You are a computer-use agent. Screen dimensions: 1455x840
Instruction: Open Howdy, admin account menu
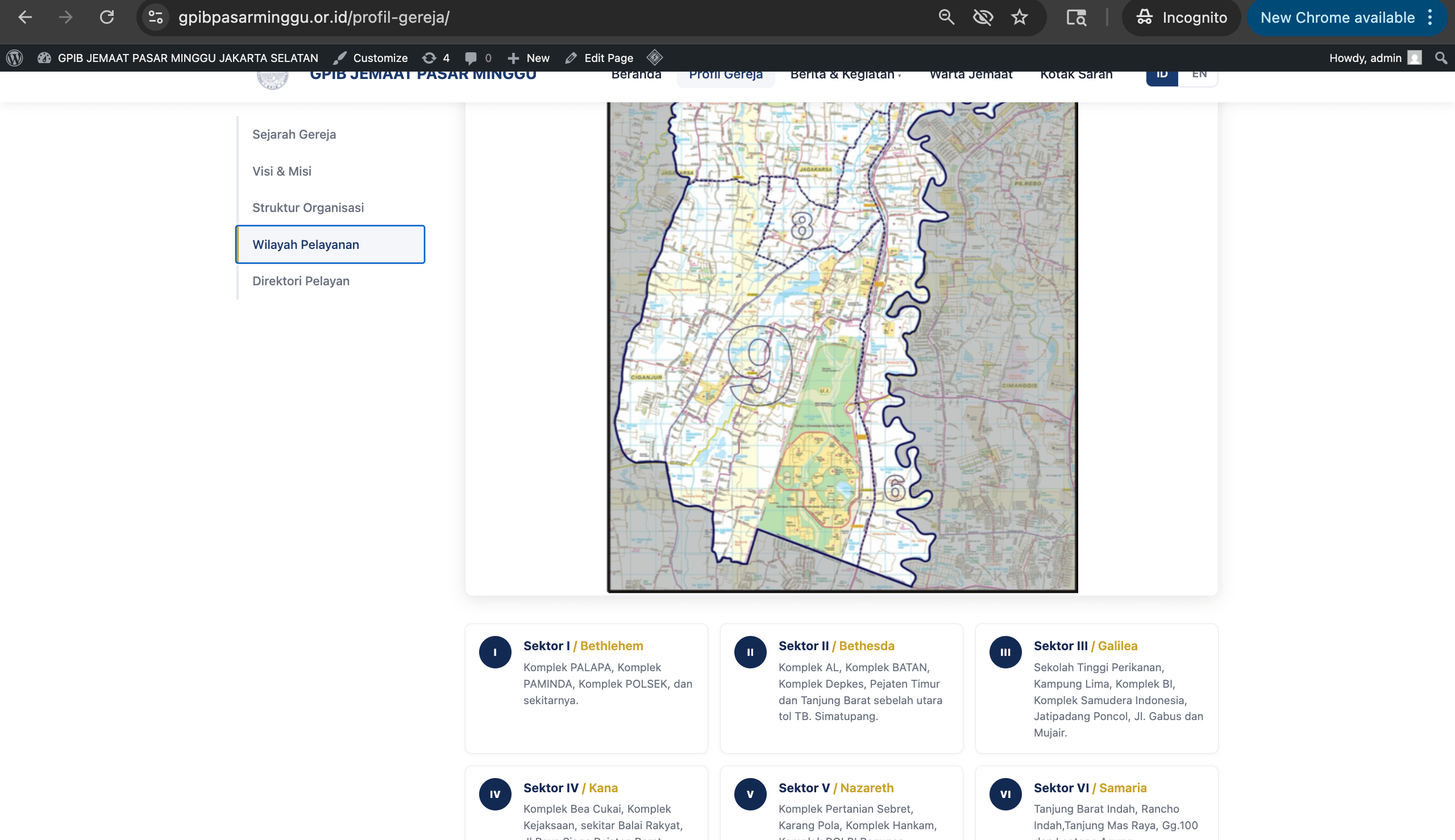(1375, 58)
